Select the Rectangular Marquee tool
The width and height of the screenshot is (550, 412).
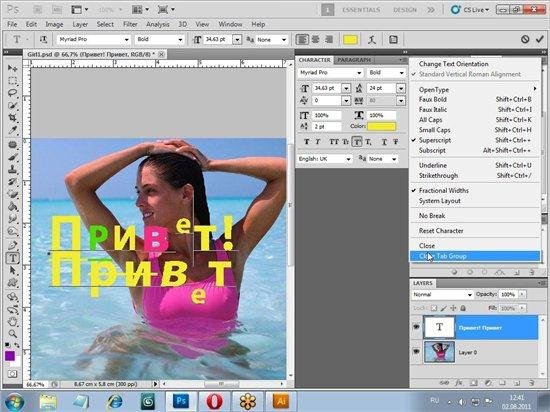13,81
